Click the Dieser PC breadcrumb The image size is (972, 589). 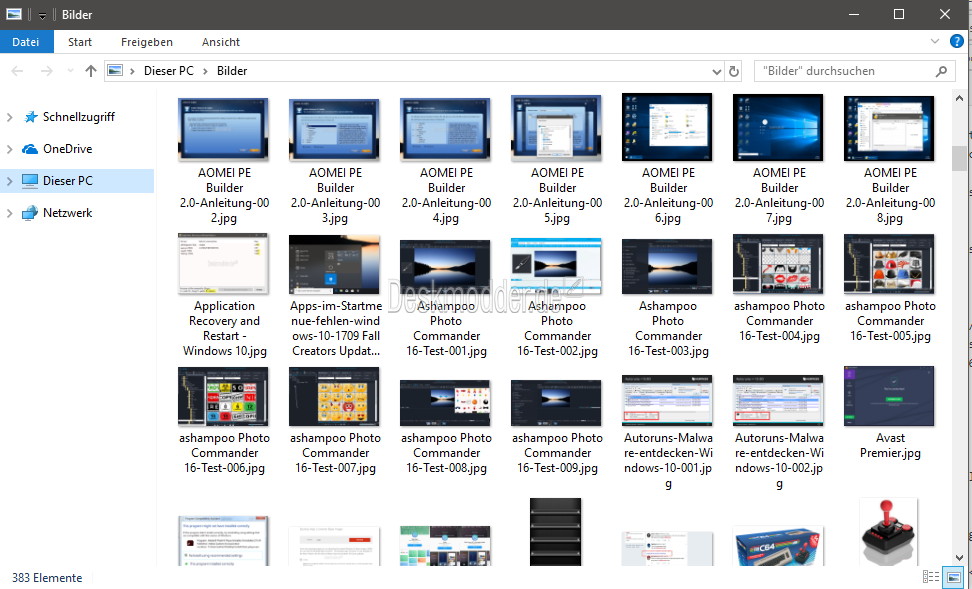[x=169, y=71]
